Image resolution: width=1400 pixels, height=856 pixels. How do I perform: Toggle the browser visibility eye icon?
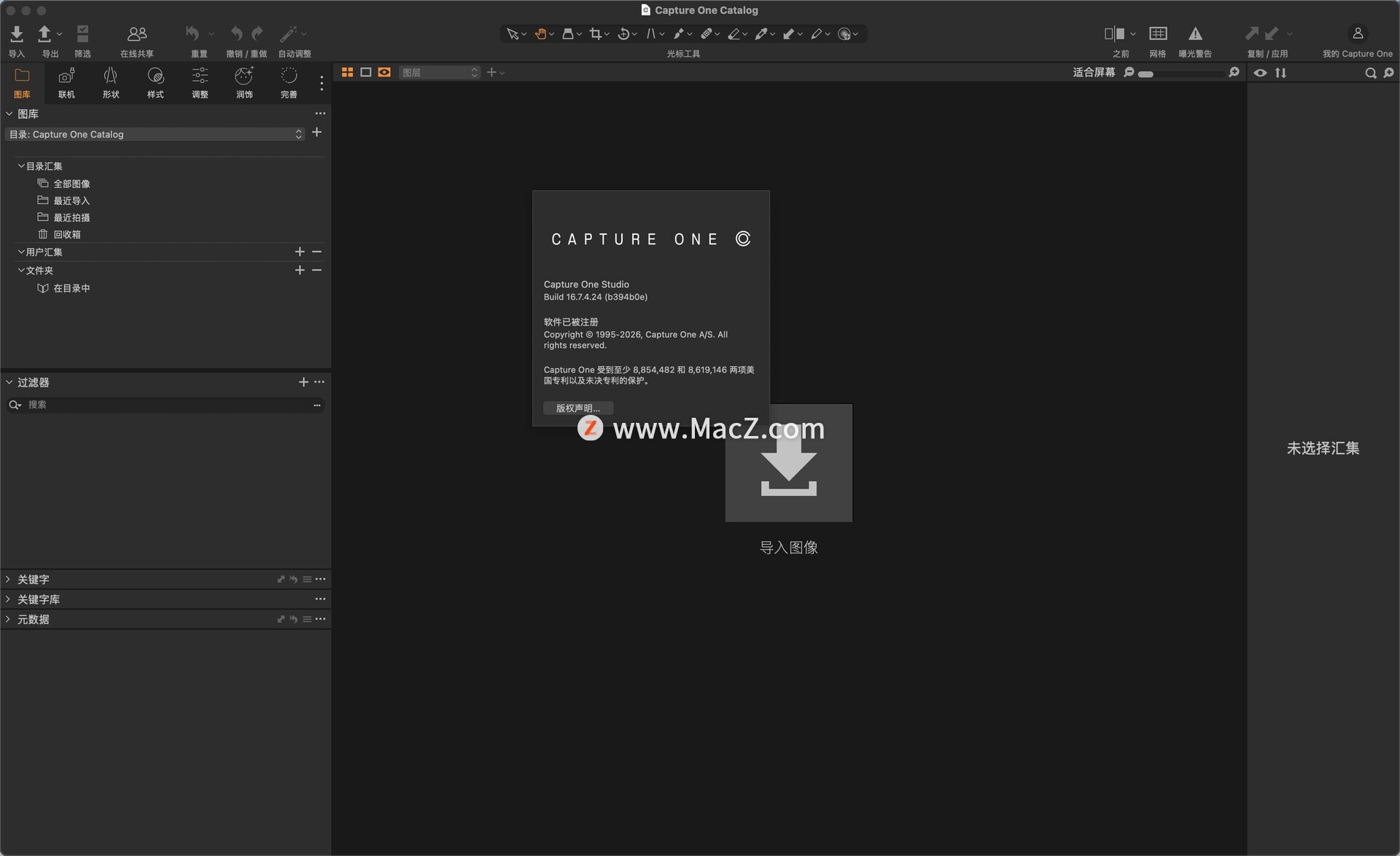(x=1260, y=73)
